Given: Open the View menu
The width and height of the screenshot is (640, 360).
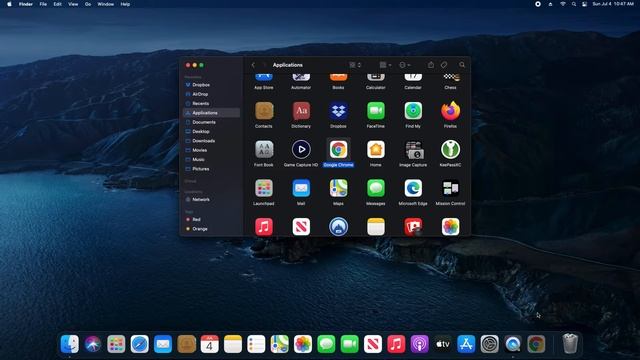Looking at the screenshot, I should tap(73, 4).
